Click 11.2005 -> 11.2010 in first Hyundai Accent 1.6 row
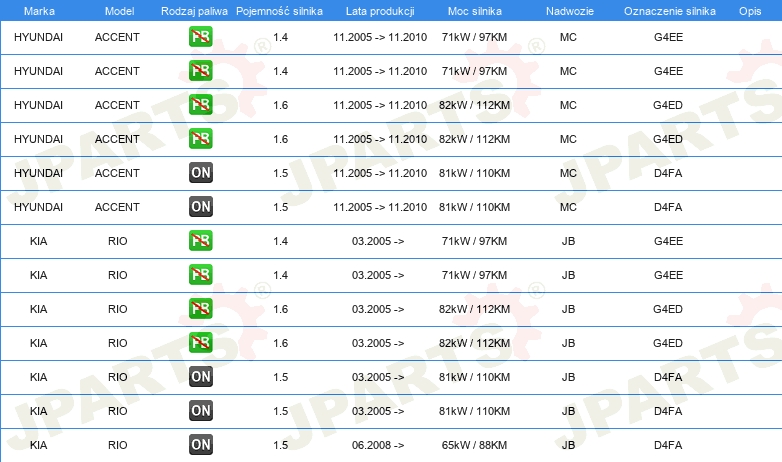Screen dimensions: 782x462 380,105
